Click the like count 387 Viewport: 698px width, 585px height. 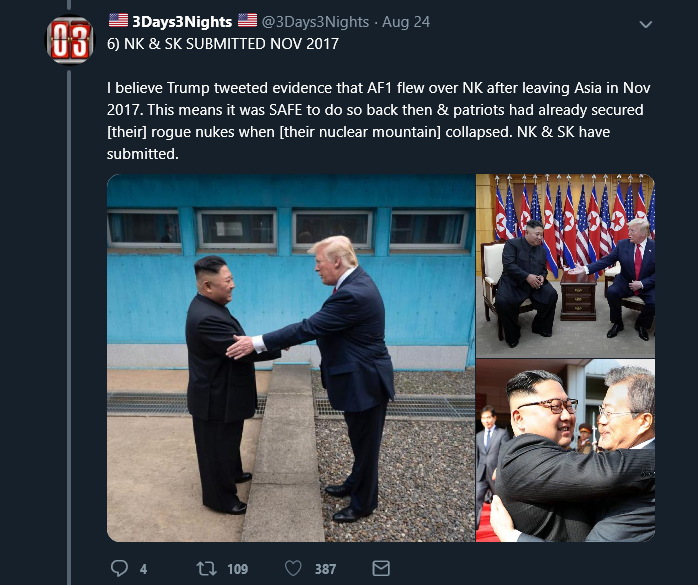[x=325, y=569]
